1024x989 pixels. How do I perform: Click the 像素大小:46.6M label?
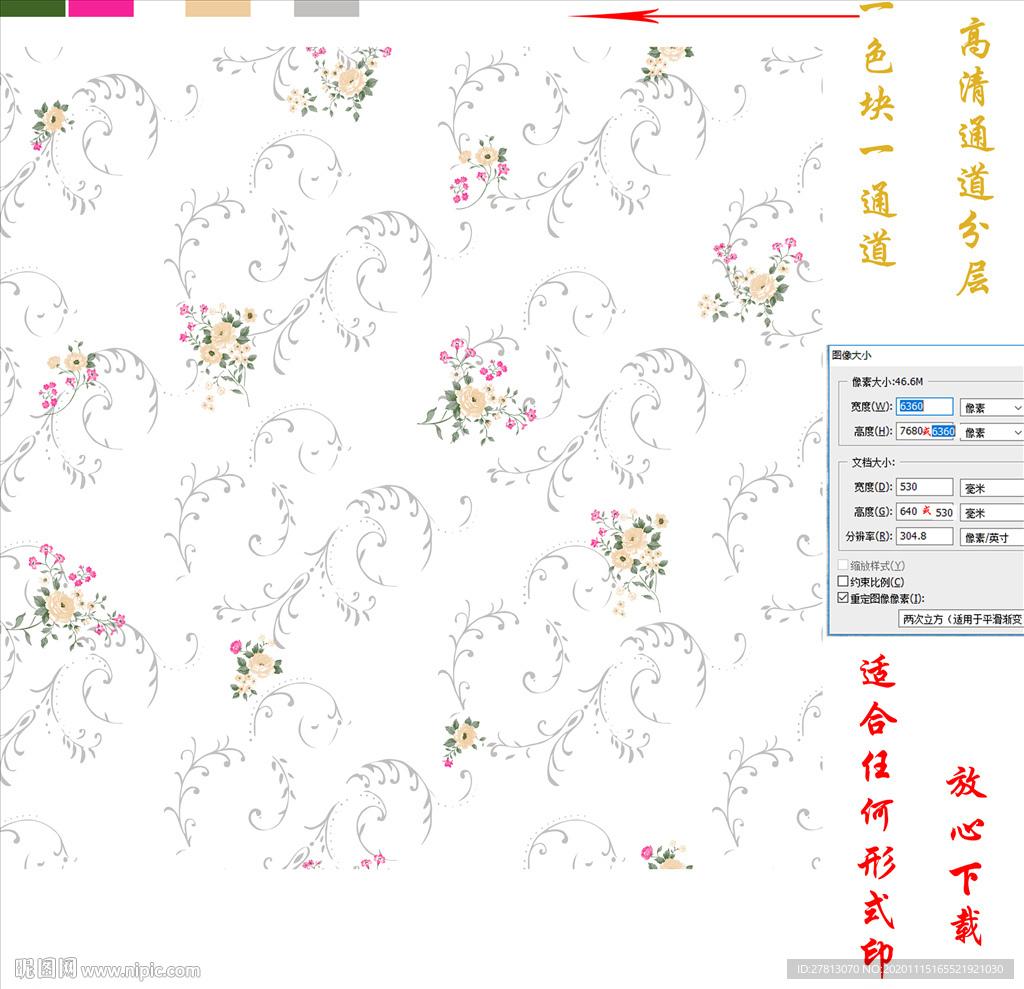click(888, 381)
